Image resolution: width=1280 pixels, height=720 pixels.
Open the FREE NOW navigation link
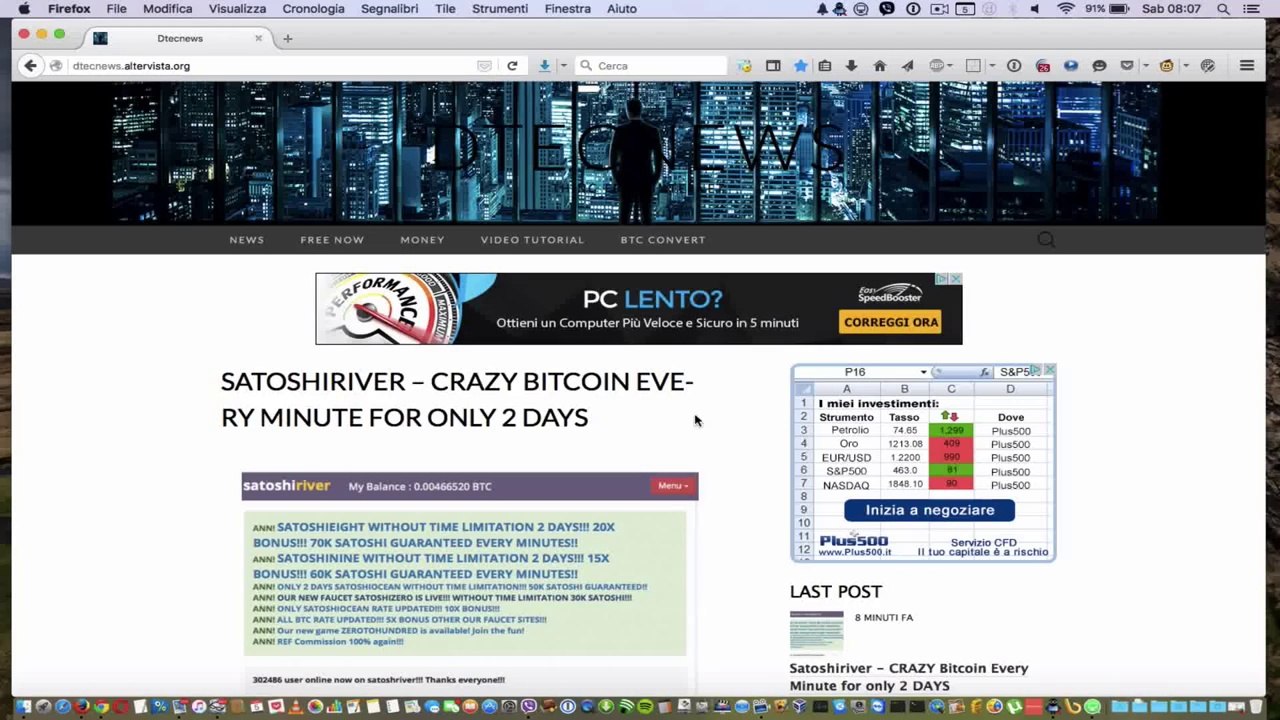[x=332, y=240]
